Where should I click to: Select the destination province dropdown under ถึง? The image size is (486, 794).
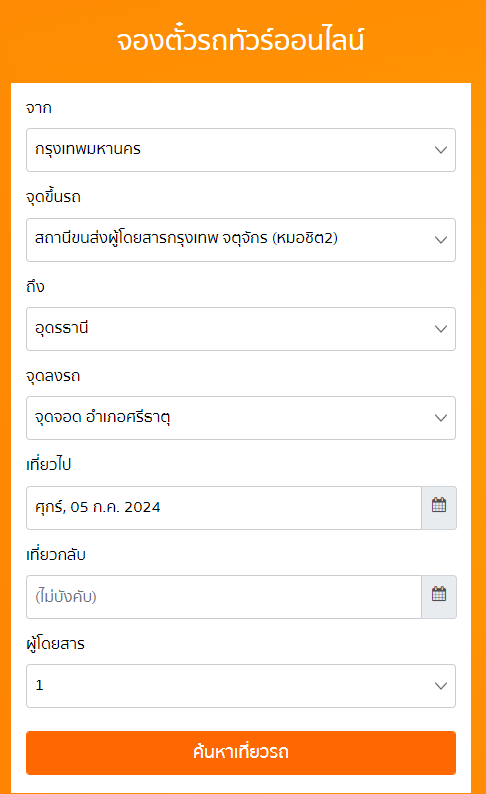241,329
